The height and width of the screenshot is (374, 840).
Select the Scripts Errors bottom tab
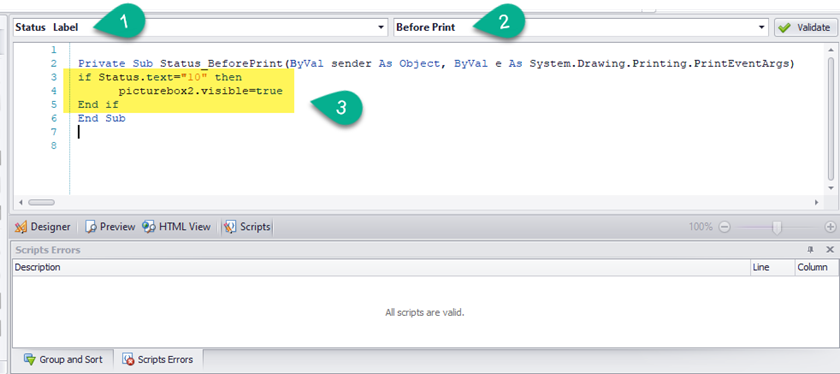click(x=159, y=360)
